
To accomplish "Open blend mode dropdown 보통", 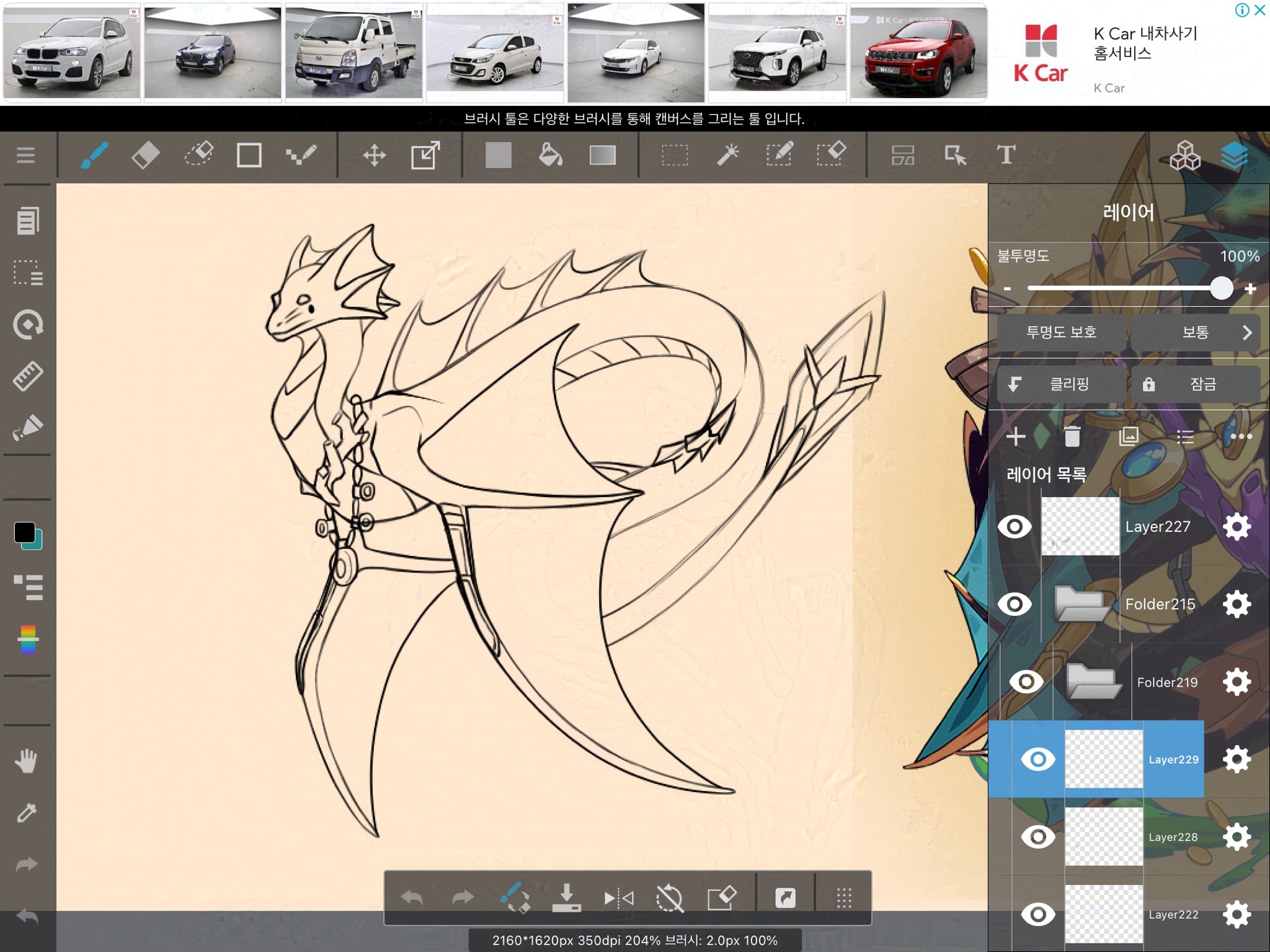I will pos(1195,333).
